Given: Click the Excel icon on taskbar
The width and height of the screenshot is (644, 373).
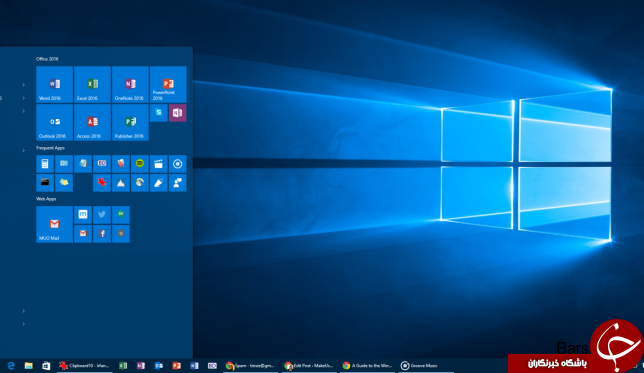Looking at the screenshot, I should [123, 366].
